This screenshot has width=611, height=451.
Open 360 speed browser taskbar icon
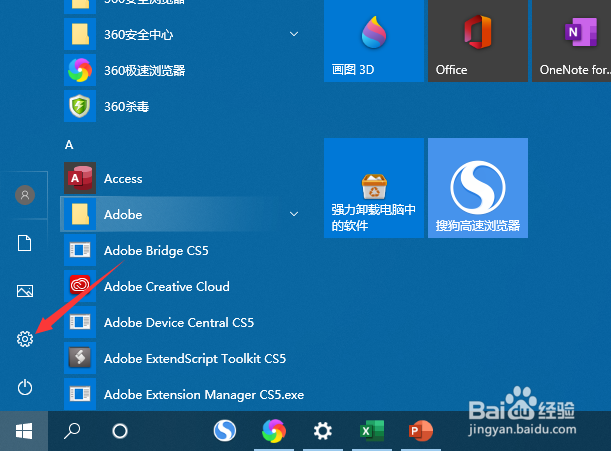coord(274,431)
